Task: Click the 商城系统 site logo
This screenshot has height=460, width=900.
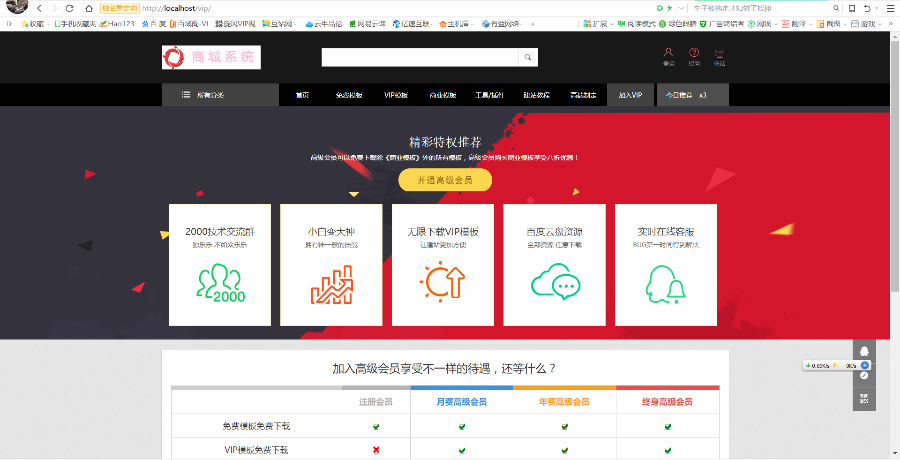Action: [211, 57]
